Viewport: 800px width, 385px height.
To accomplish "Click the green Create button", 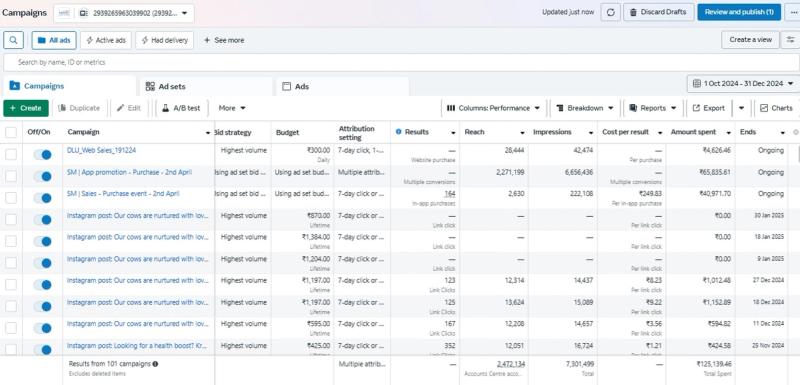I will coord(26,108).
